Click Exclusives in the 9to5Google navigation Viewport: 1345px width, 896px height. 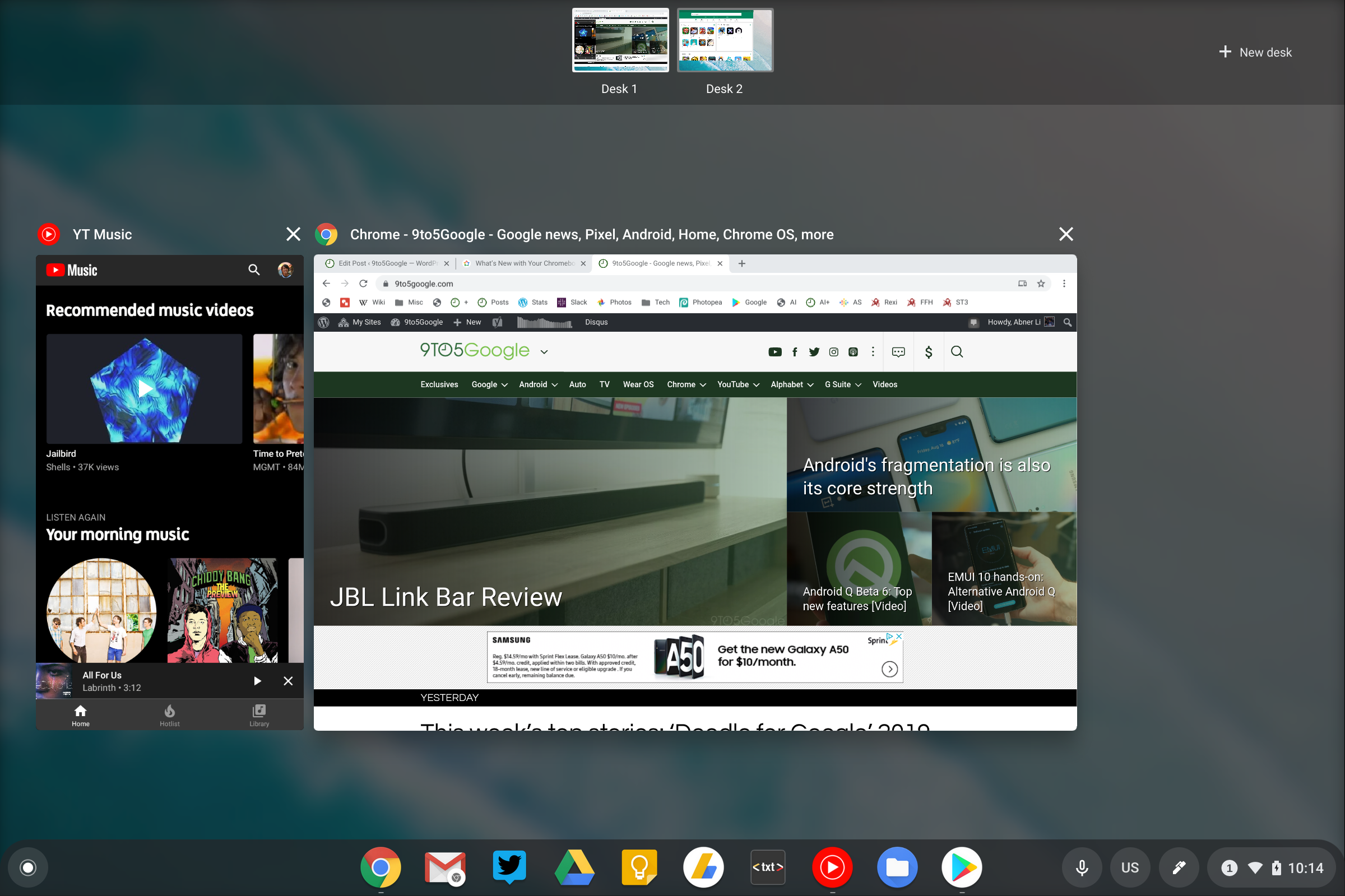click(x=439, y=384)
